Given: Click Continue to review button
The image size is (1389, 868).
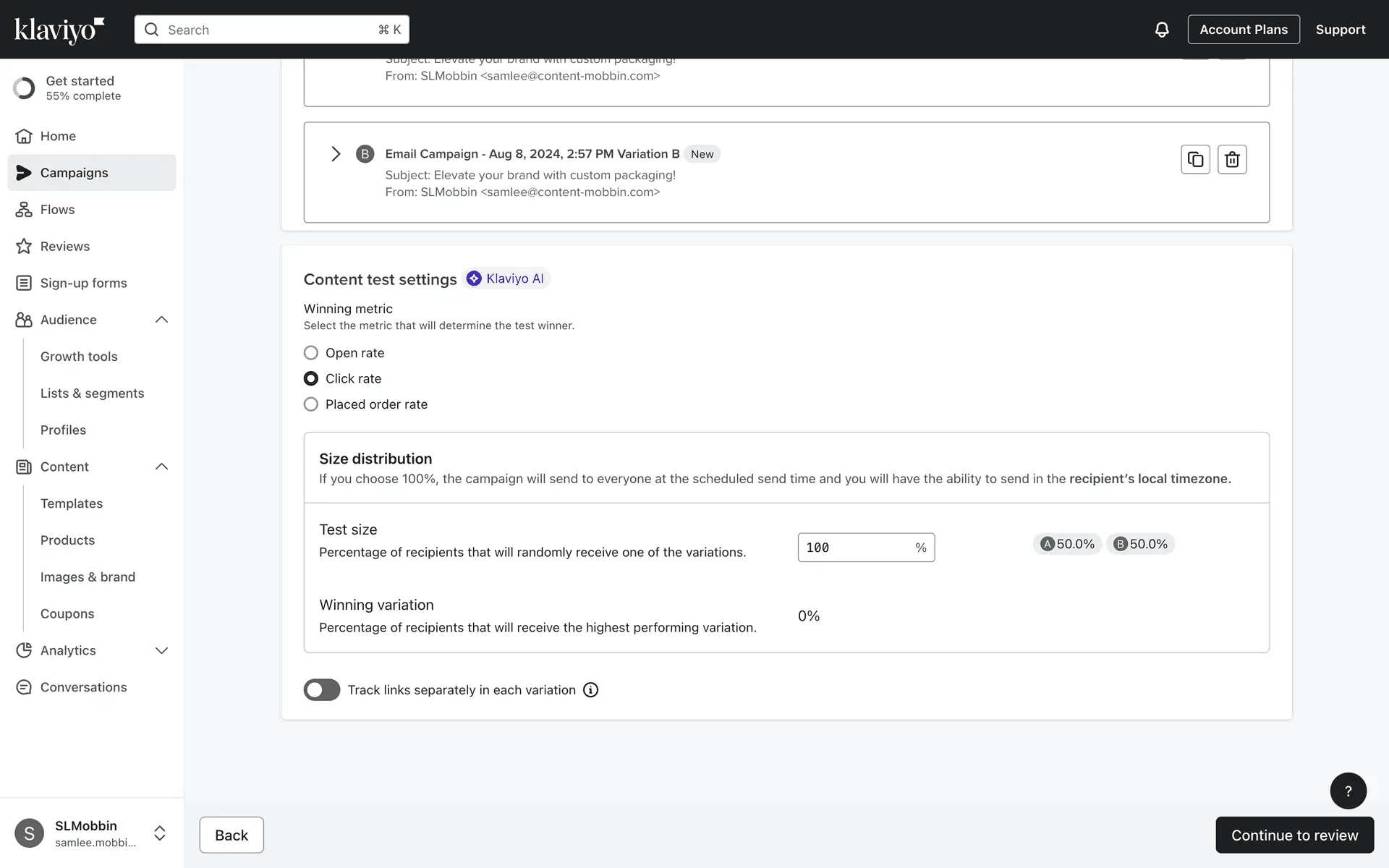Looking at the screenshot, I should [1294, 835].
